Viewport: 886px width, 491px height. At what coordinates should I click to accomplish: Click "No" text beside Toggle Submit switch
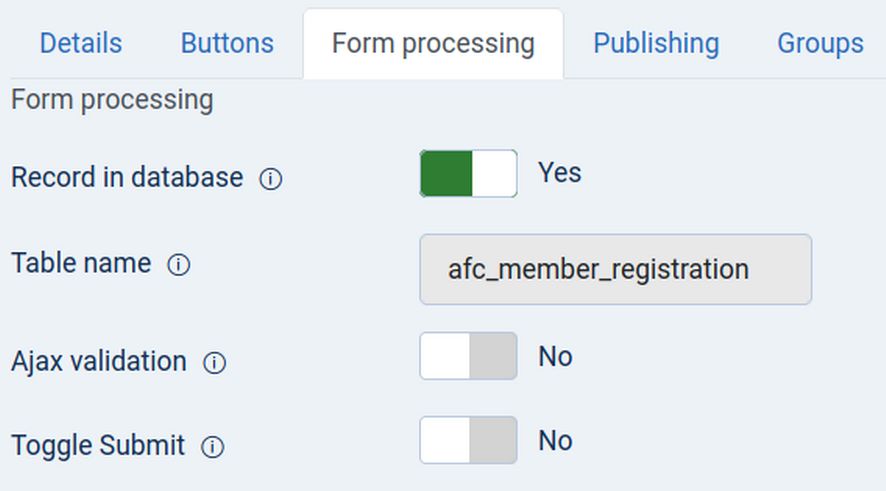pyautogui.click(x=555, y=441)
